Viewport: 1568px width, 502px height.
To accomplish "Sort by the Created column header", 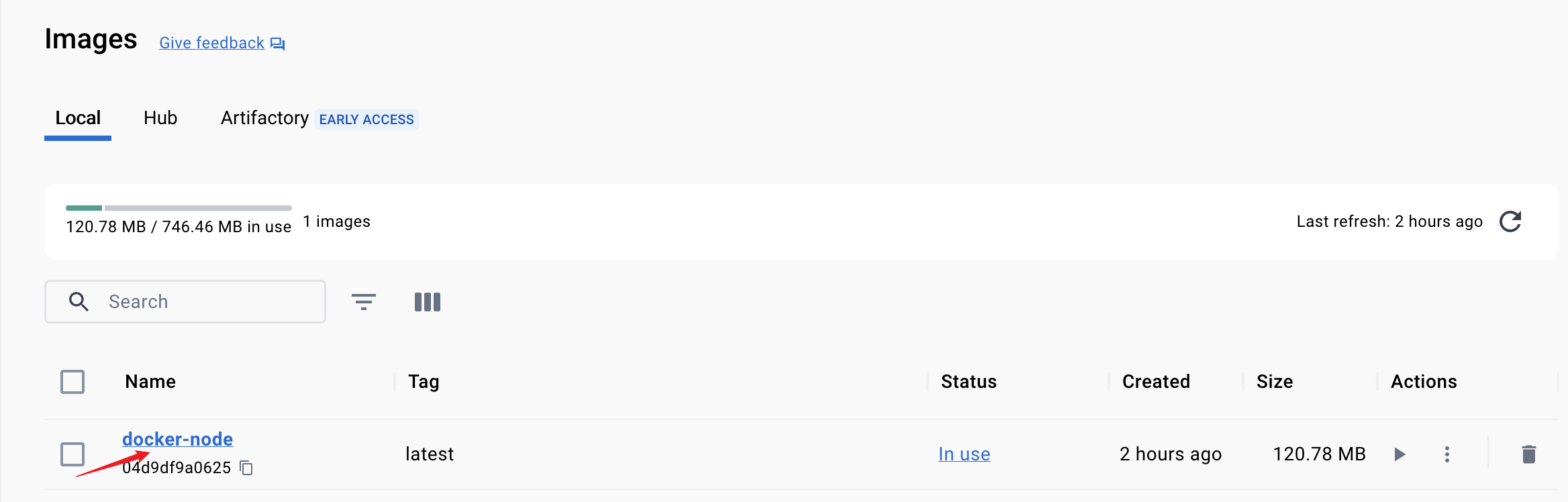I will (1157, 382).
